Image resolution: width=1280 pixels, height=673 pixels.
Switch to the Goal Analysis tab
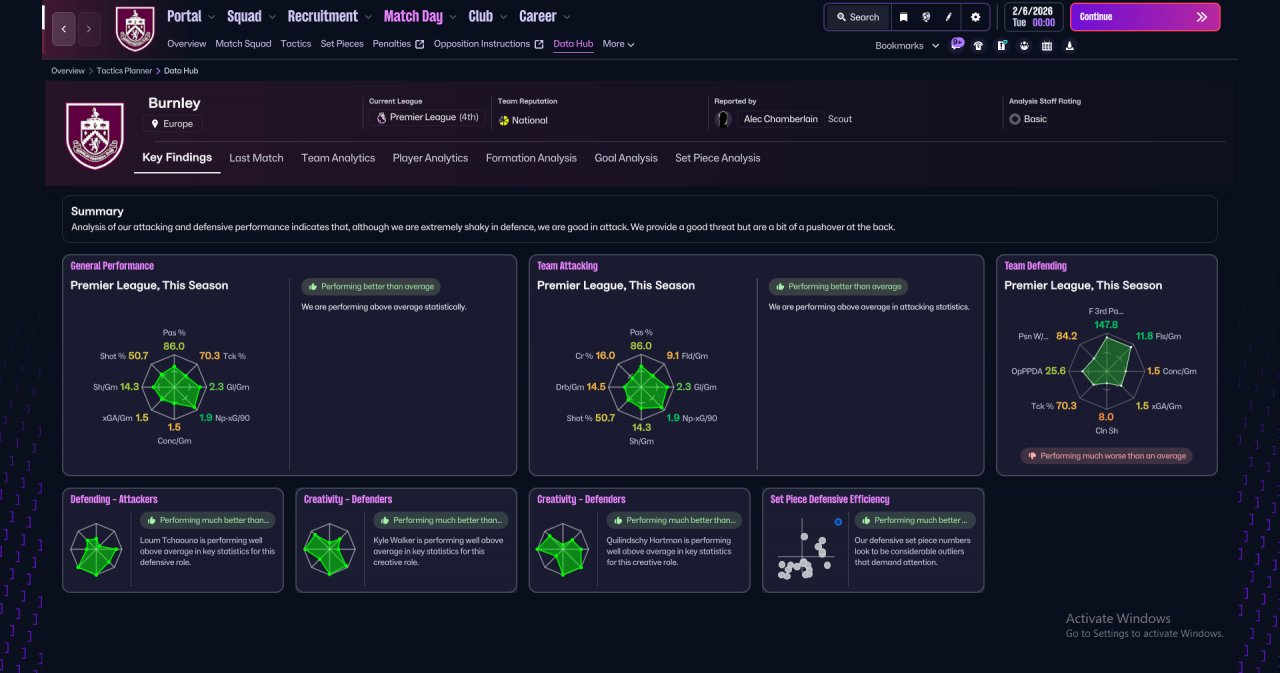[x=626, y=158]
